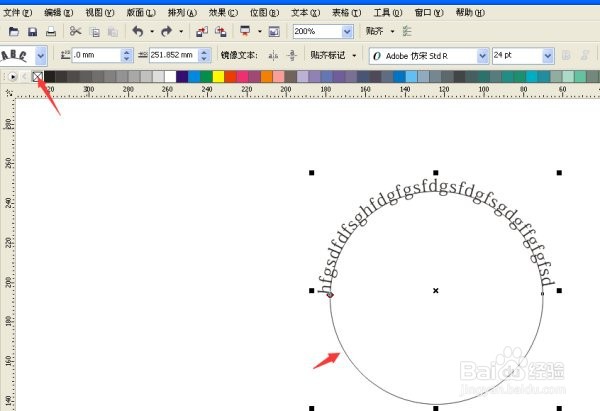Open the 位图(B) menu
Image resolution: width=600 pixels, height=411 pixels.
pos(264,13)
